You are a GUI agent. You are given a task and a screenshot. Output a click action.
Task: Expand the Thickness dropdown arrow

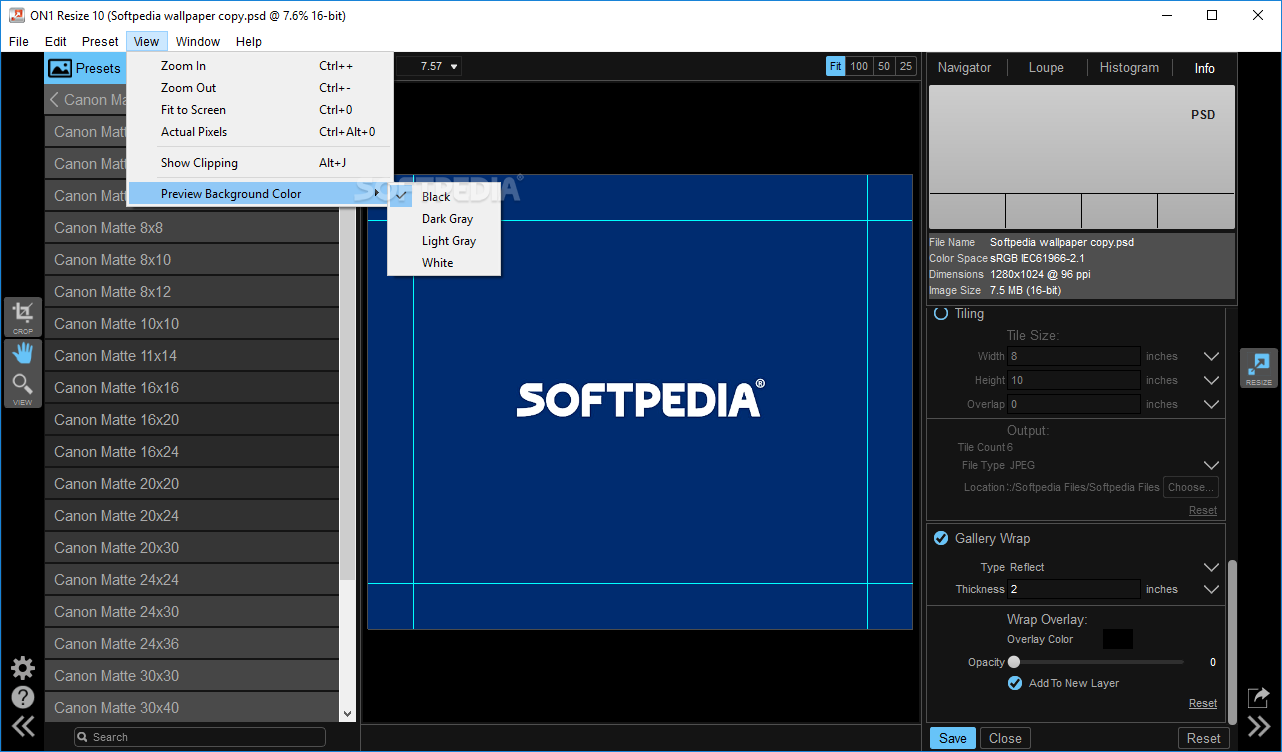pyautogui.click(x=1211, y=589)
